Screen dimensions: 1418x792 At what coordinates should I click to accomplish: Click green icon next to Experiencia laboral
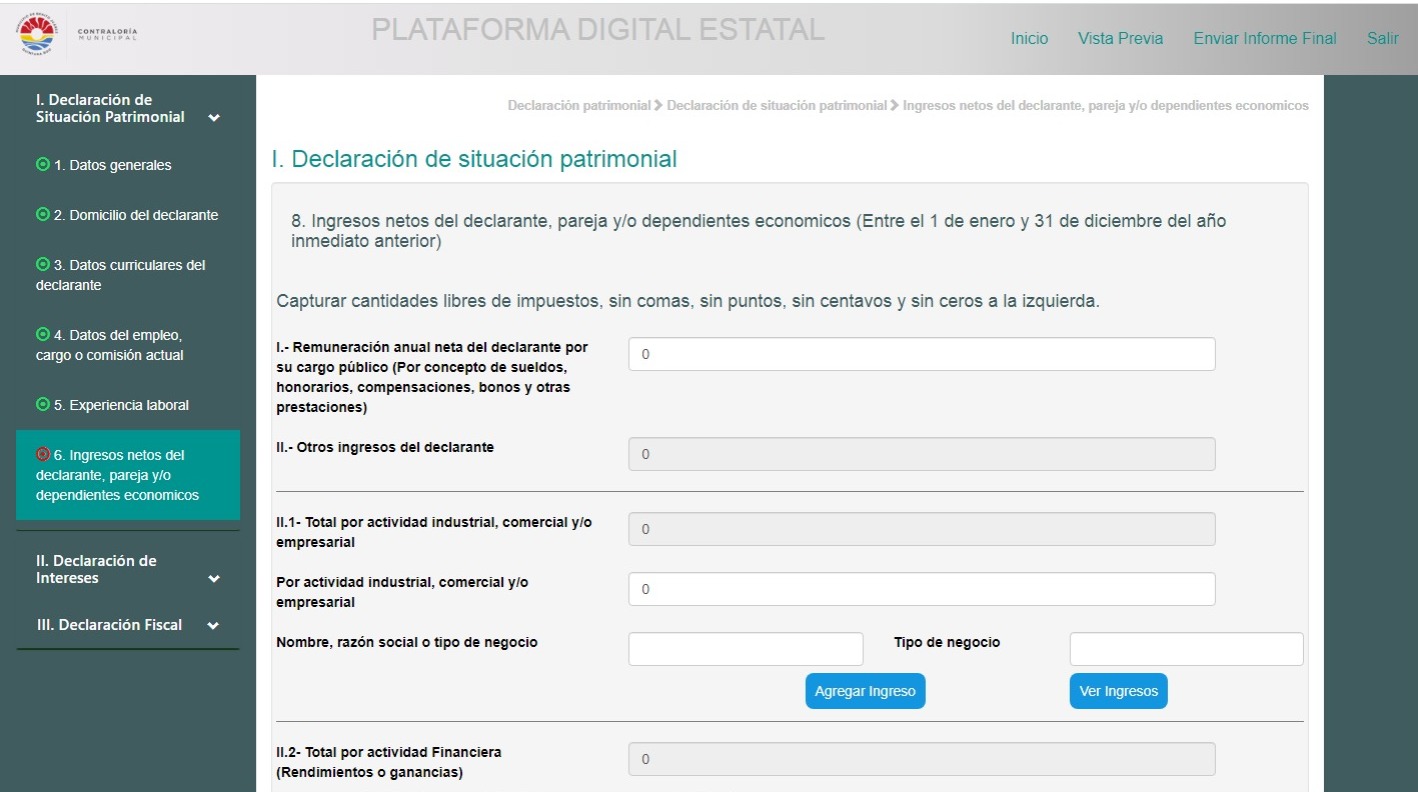pyautogui.click(x=42, y=405)
